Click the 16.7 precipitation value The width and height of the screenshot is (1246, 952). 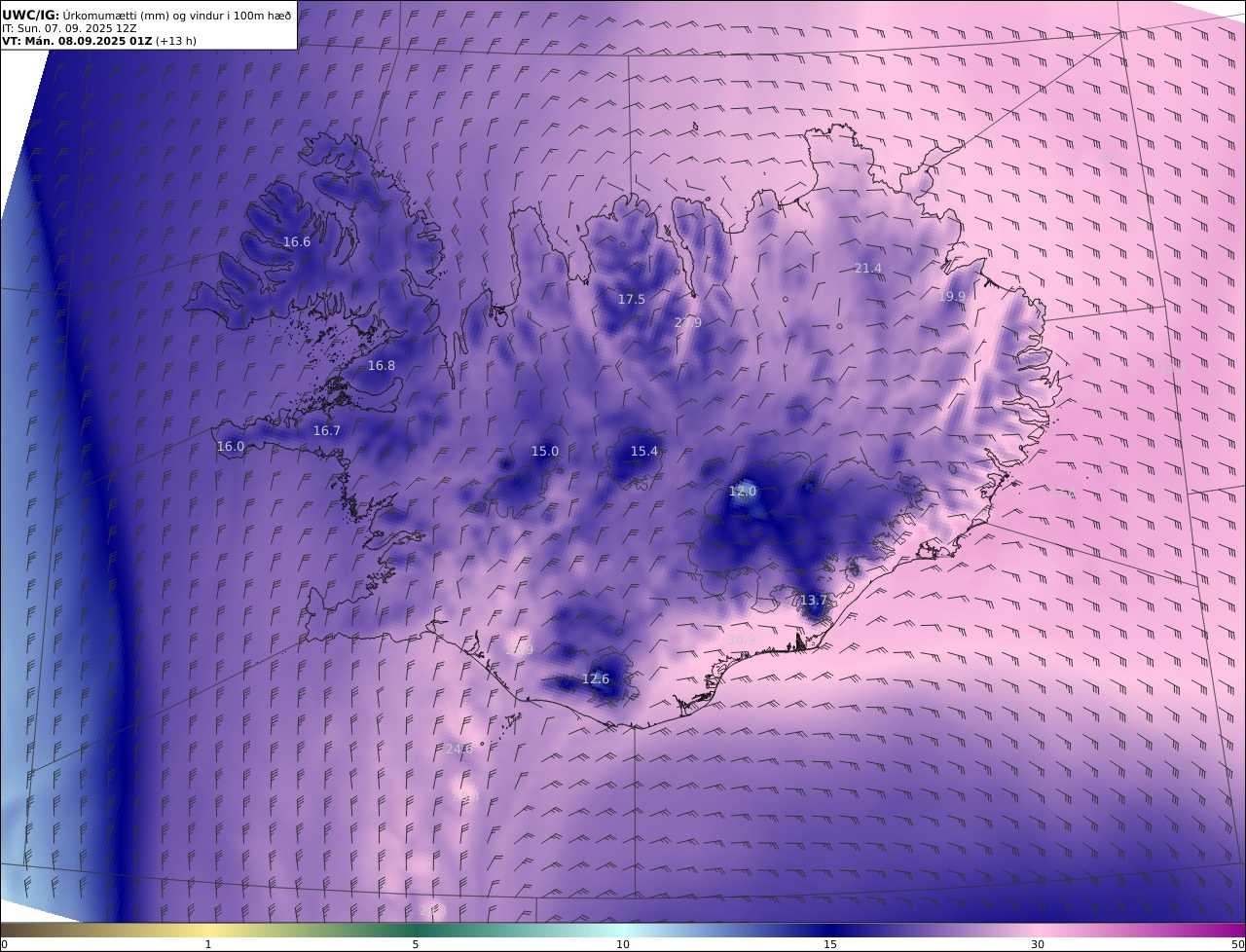[x=327, y=431]
